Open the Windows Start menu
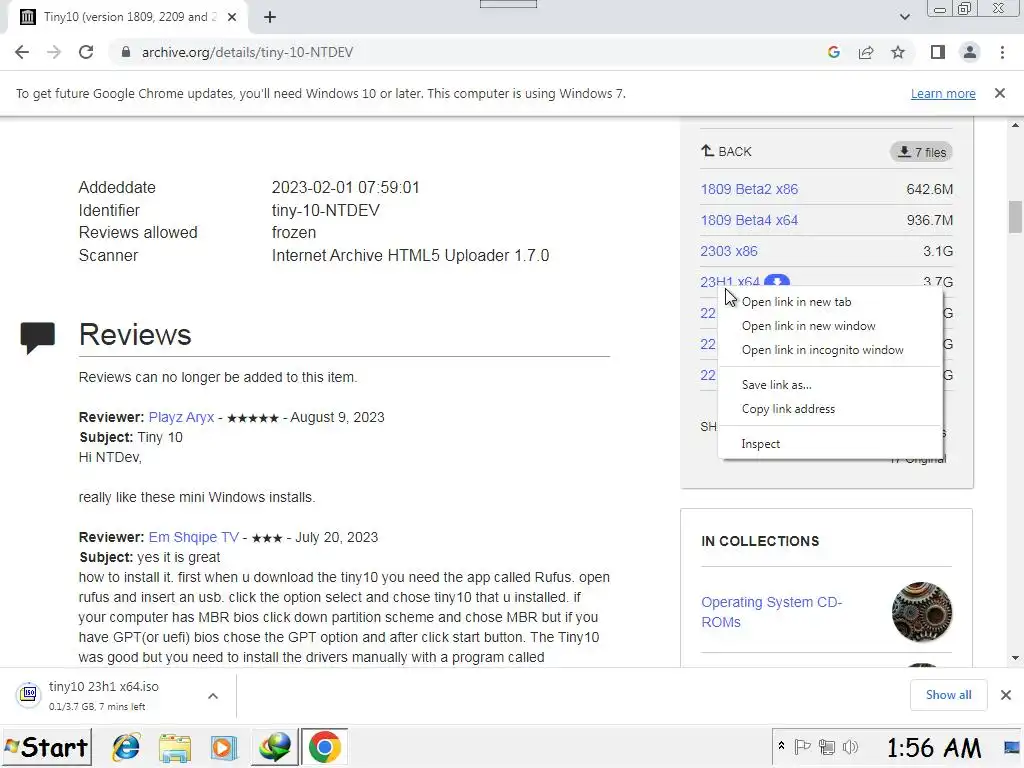Viewport: 1024px width, 768px height. click(46, 747)
